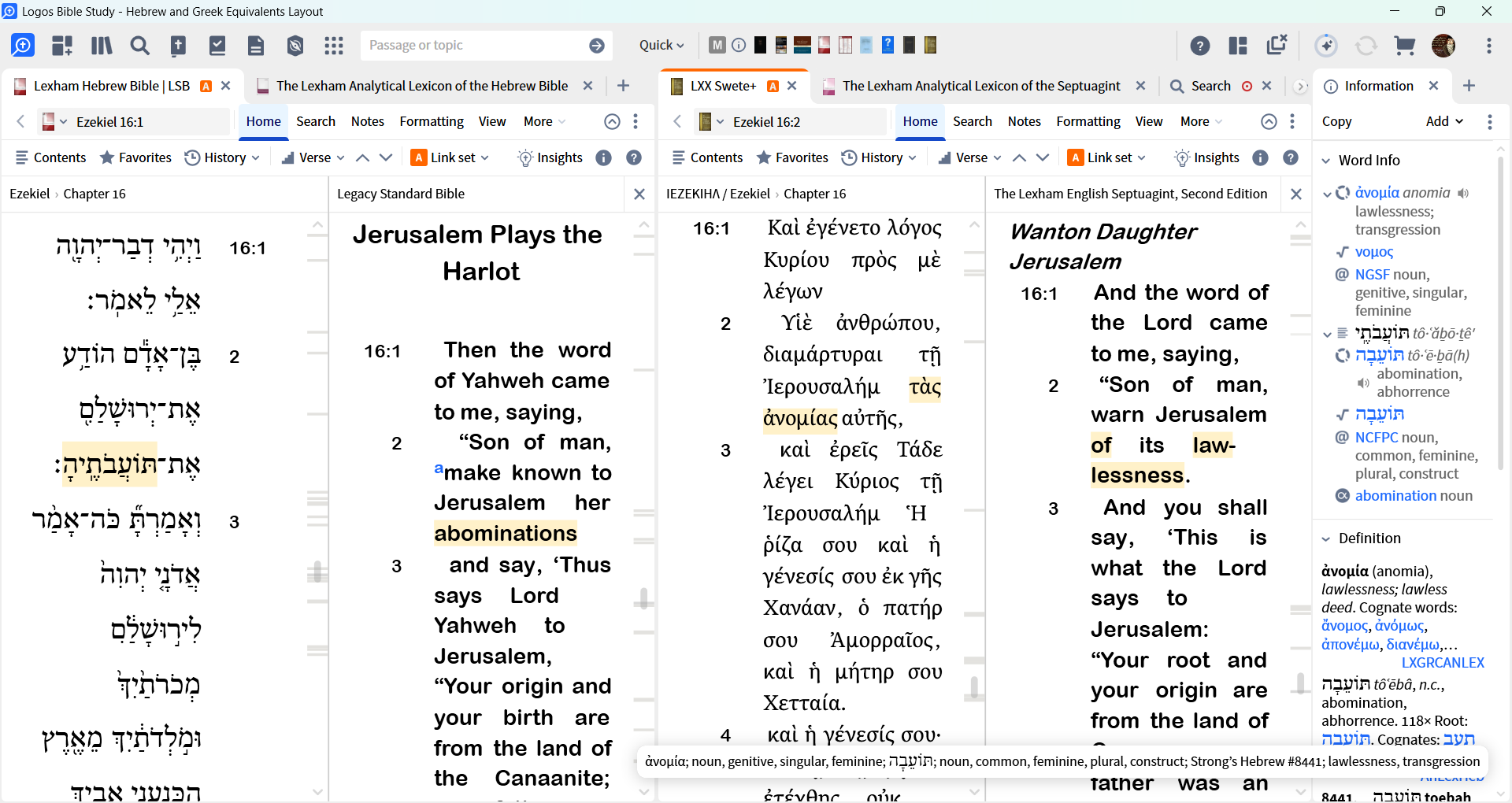Open the user profile avatar
Image resolution: width=1512 pixels, height=803 pixels.
pos(1443,46)
